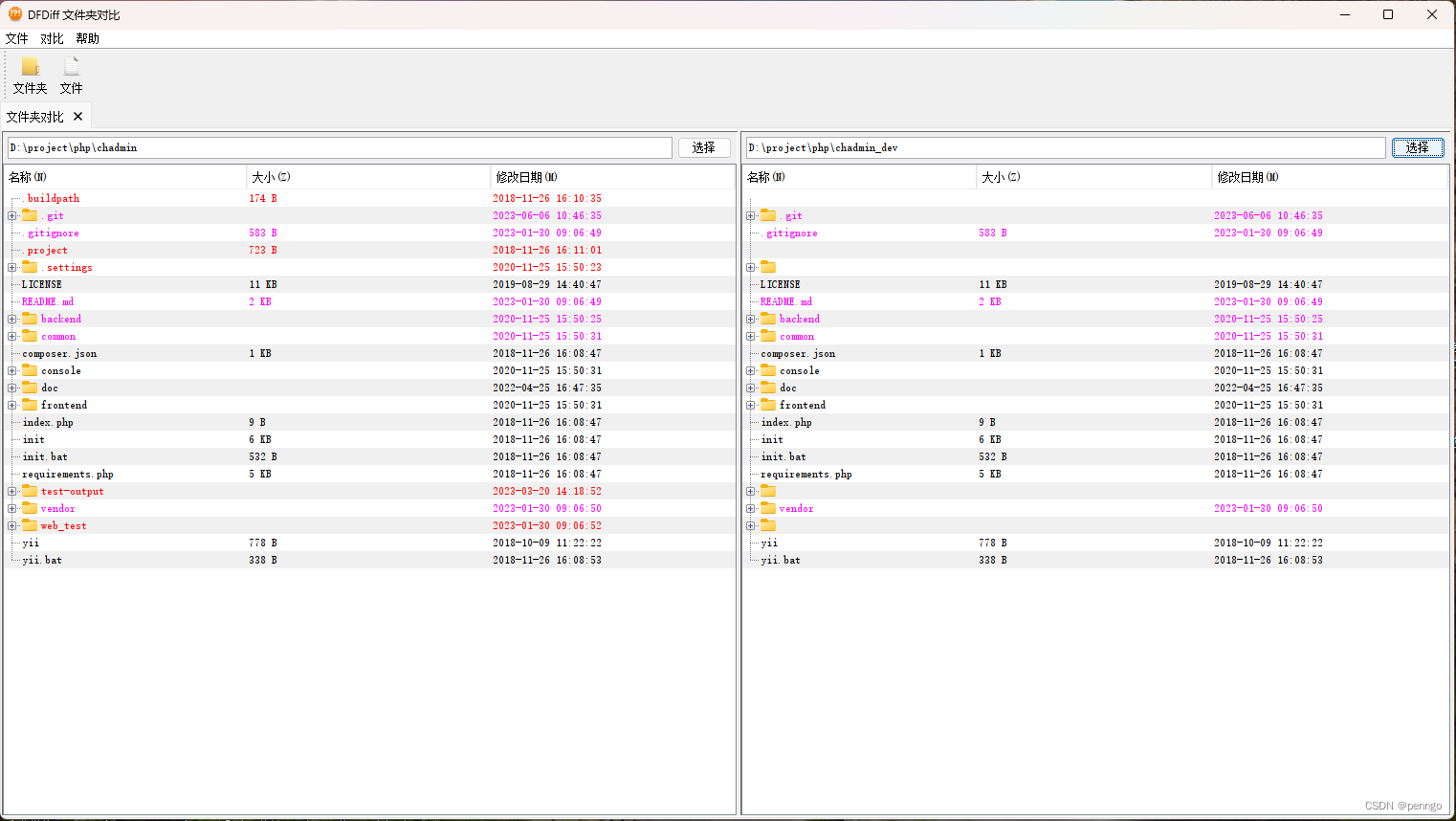This screenshot has height=821, width=1456.
Task: Click the backend folder icon in right pane
Action: pos(768,319)
